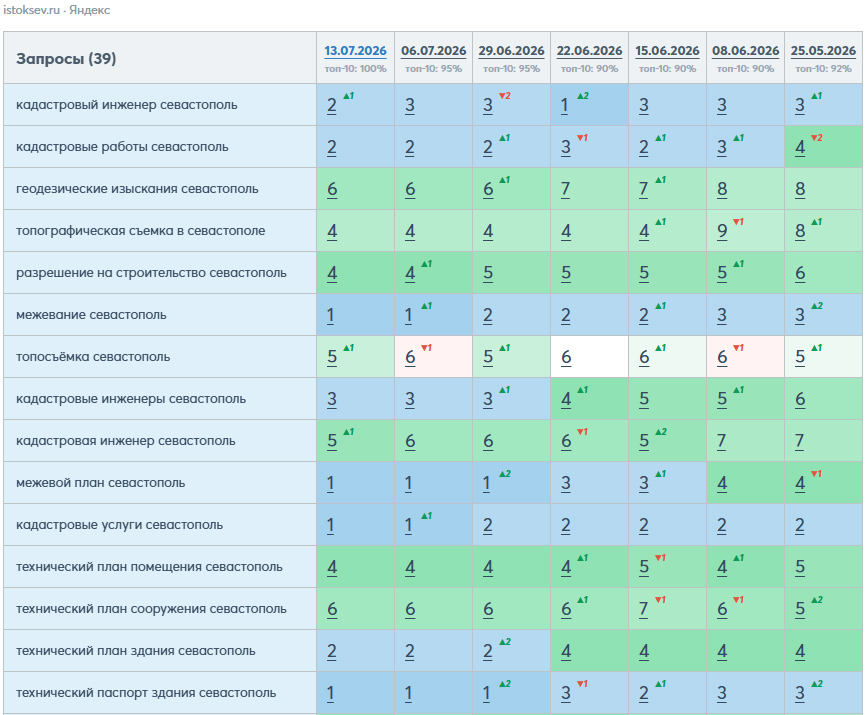This screenshot has height=715, width=866.
Task: Open position 6 for топосъёмка севастополь on 06.07.2026
Action: (410, 357)
